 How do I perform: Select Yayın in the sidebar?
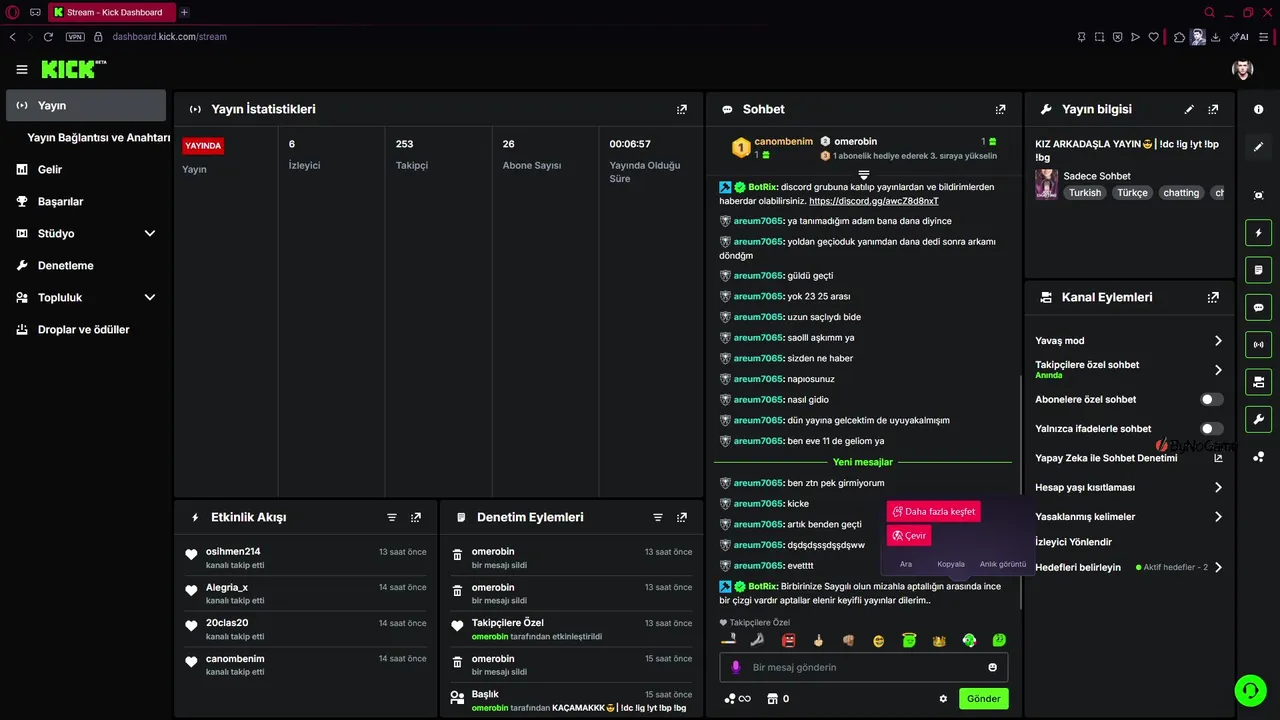(85, 105)
